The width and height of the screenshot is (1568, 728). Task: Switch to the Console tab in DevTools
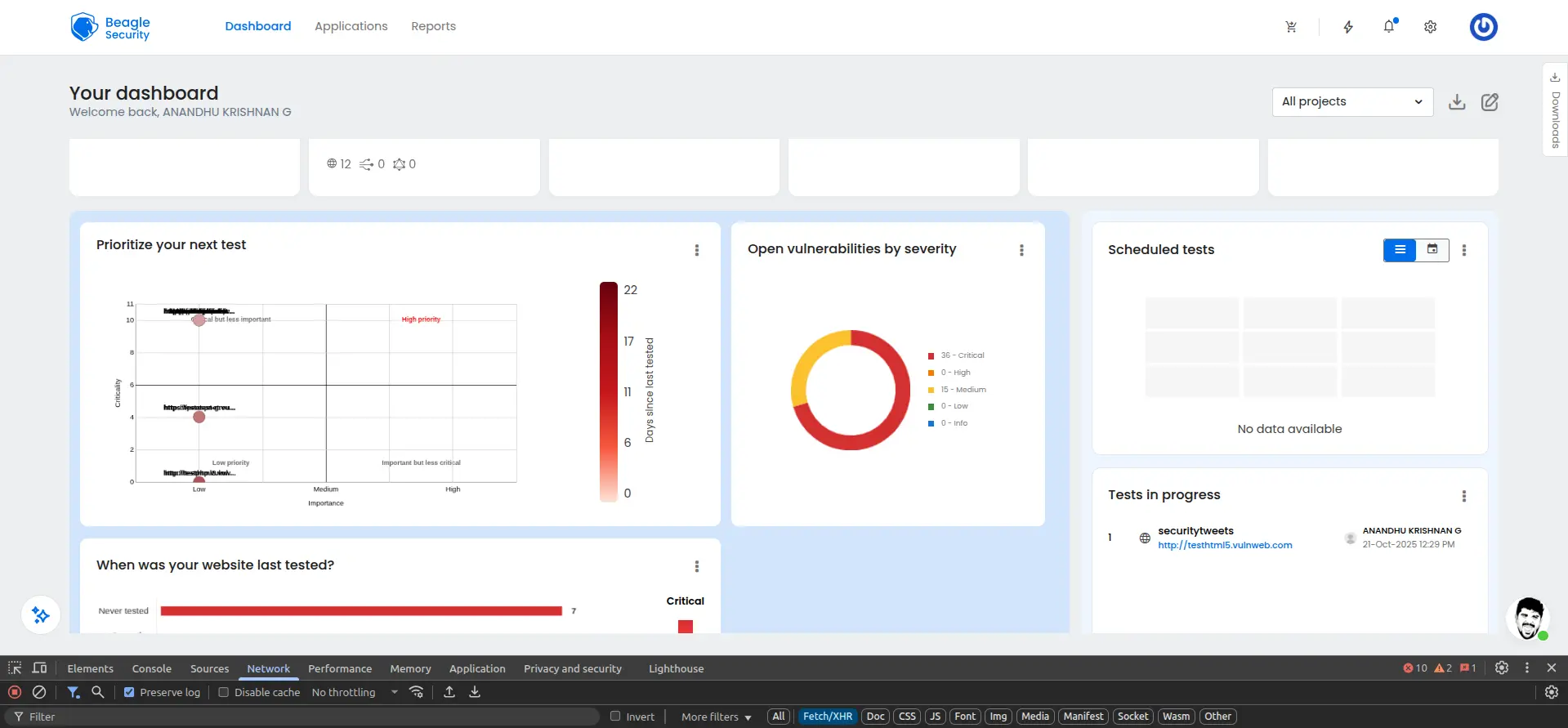pyautogui.click(x=152, y=668)
